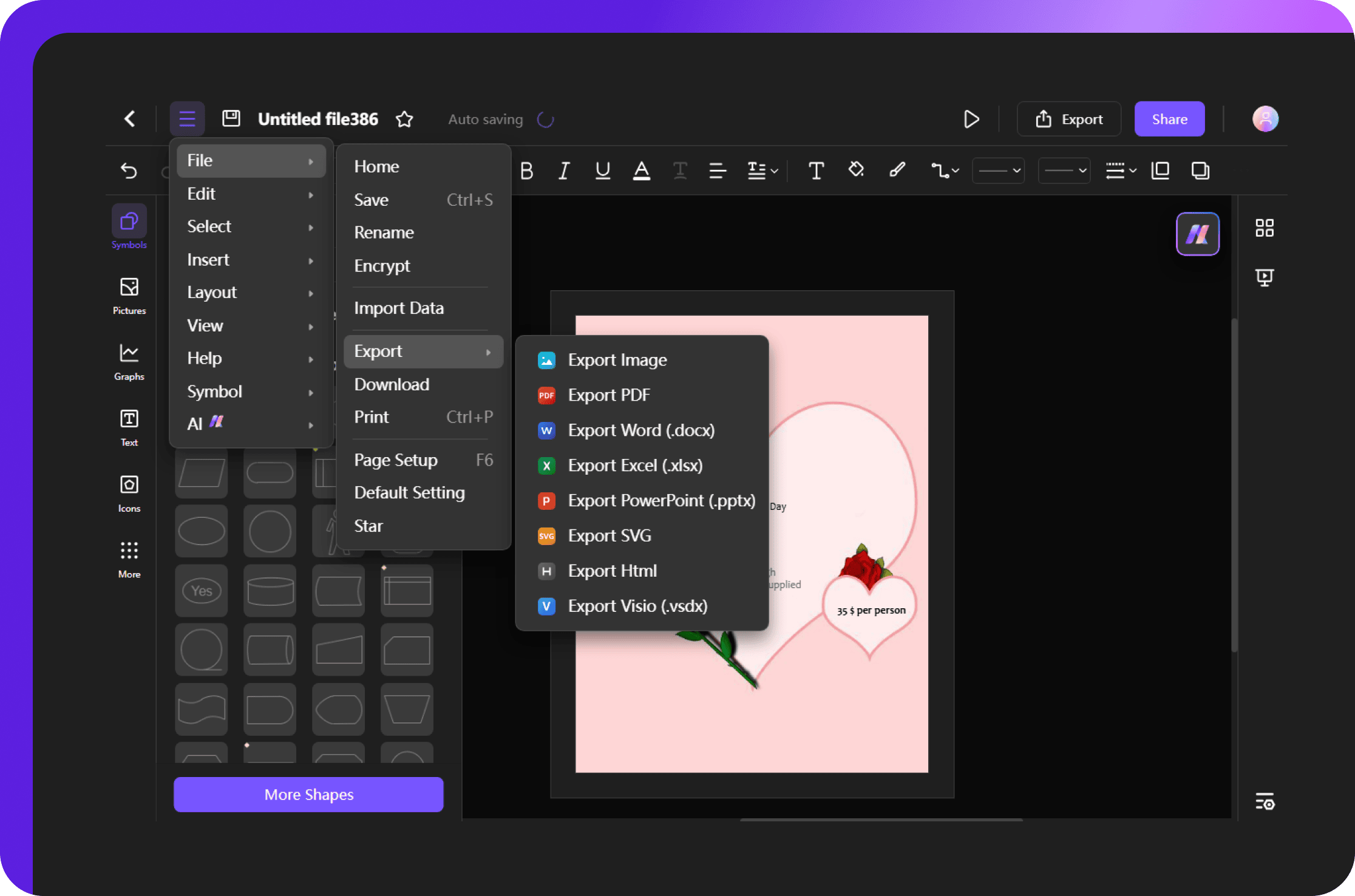1355x896 pixels.
Task: Click the presentation screen icon
Action: [x=1265, y=277]
